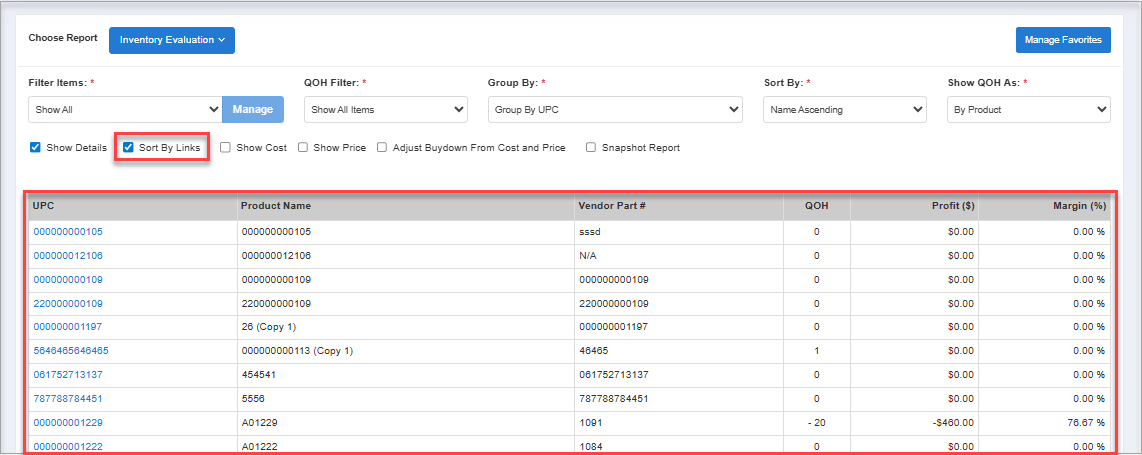Click the Manage button beside Filter Items
This screenshot has width=1142, height=455.
253,109
